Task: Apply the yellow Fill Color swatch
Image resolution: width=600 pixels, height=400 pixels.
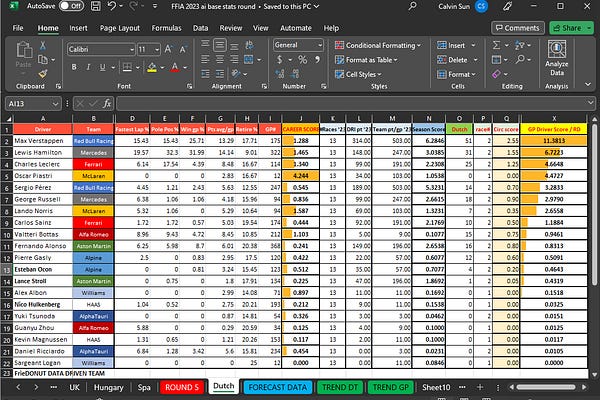Action: (152, 67)
